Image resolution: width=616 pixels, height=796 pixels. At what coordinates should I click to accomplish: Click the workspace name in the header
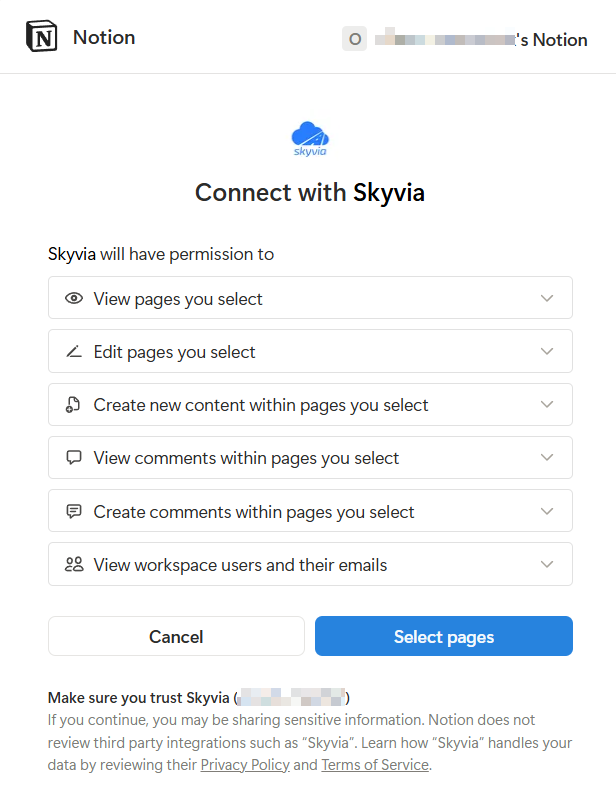(481, 40)
